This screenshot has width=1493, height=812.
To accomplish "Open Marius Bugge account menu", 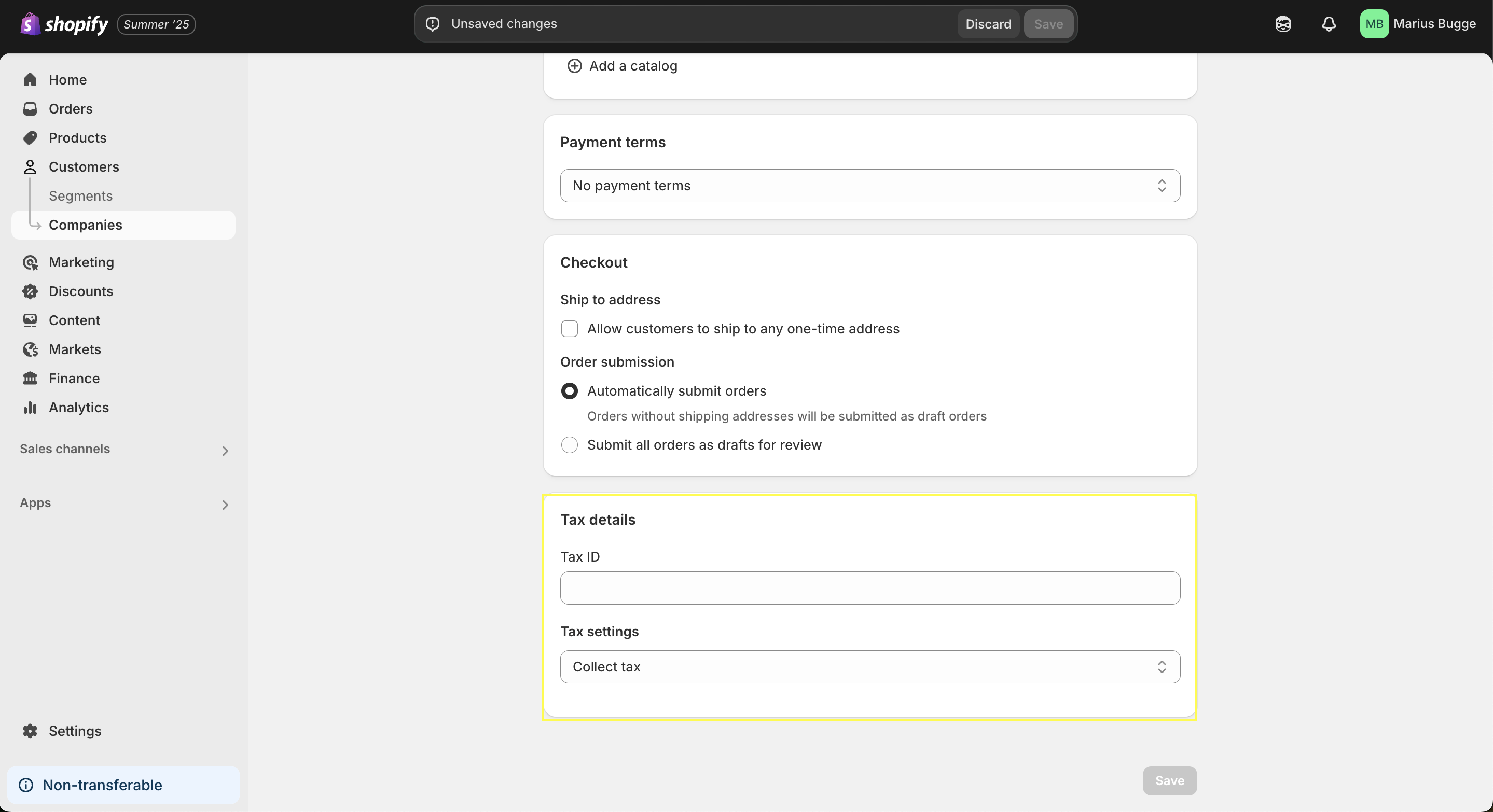I will click(1418, 24).
